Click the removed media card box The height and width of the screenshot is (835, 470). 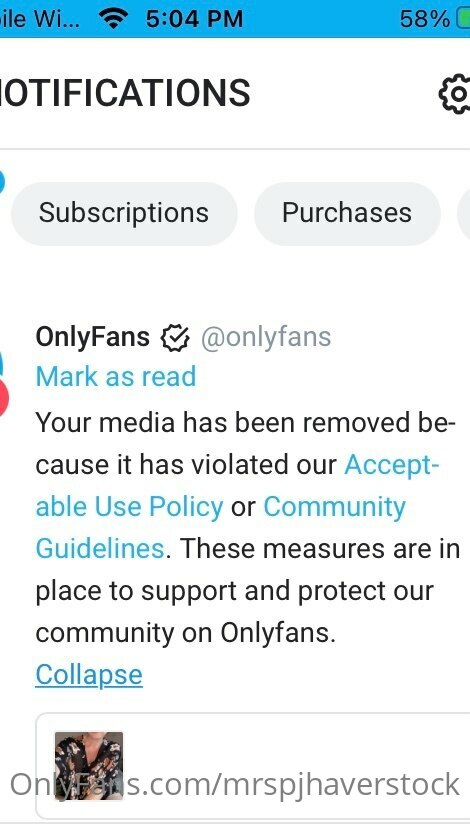coord(253,766)
